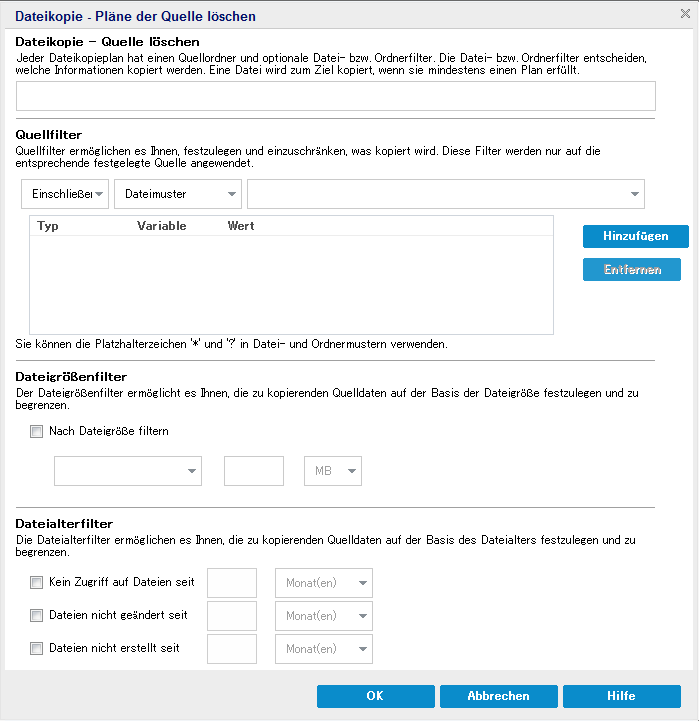Click Abbrechen to cancel
The height and width of the screenshot is (721, 699).
[498, 696]
